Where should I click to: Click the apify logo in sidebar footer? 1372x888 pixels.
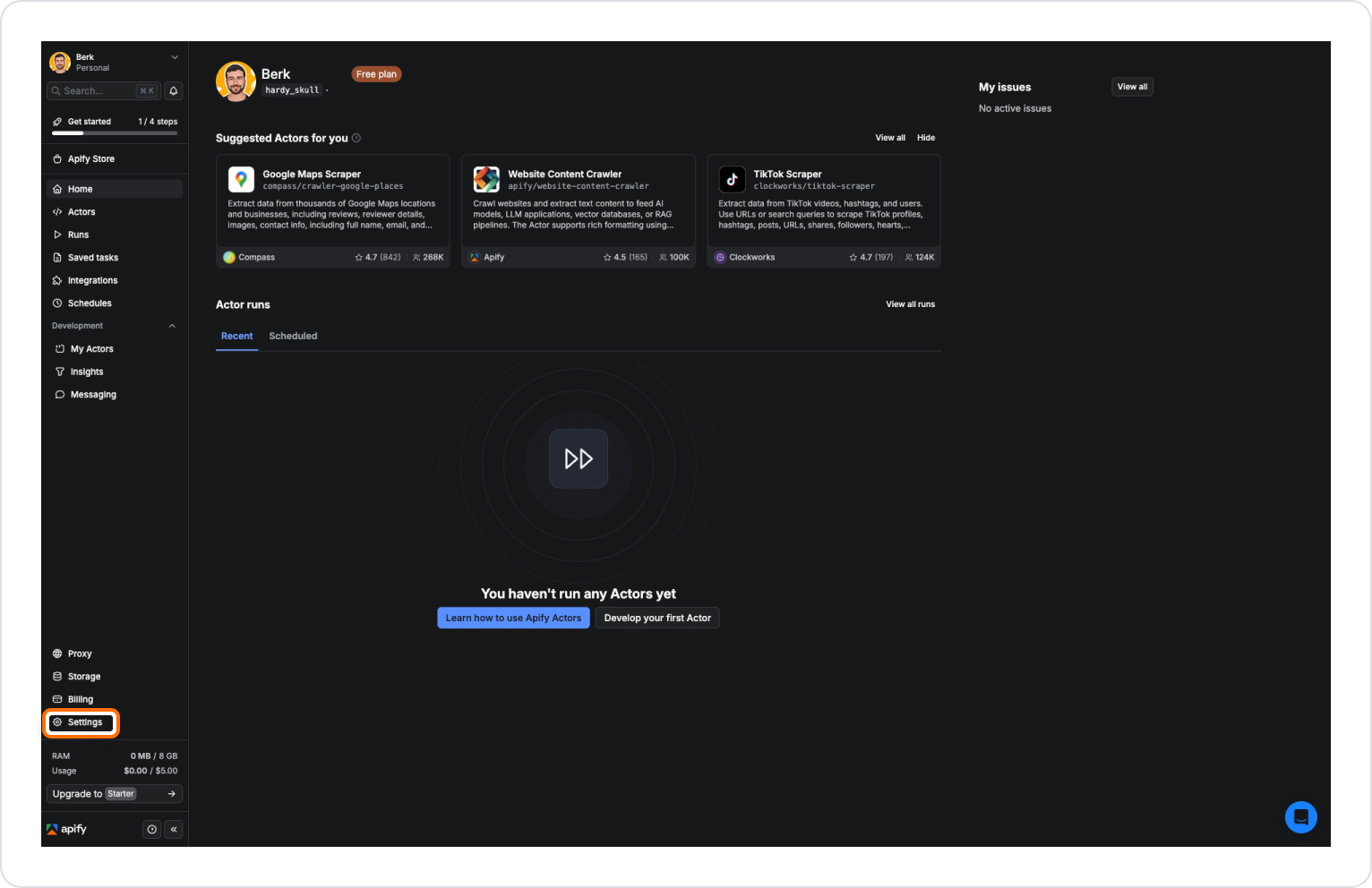[66, 829]
